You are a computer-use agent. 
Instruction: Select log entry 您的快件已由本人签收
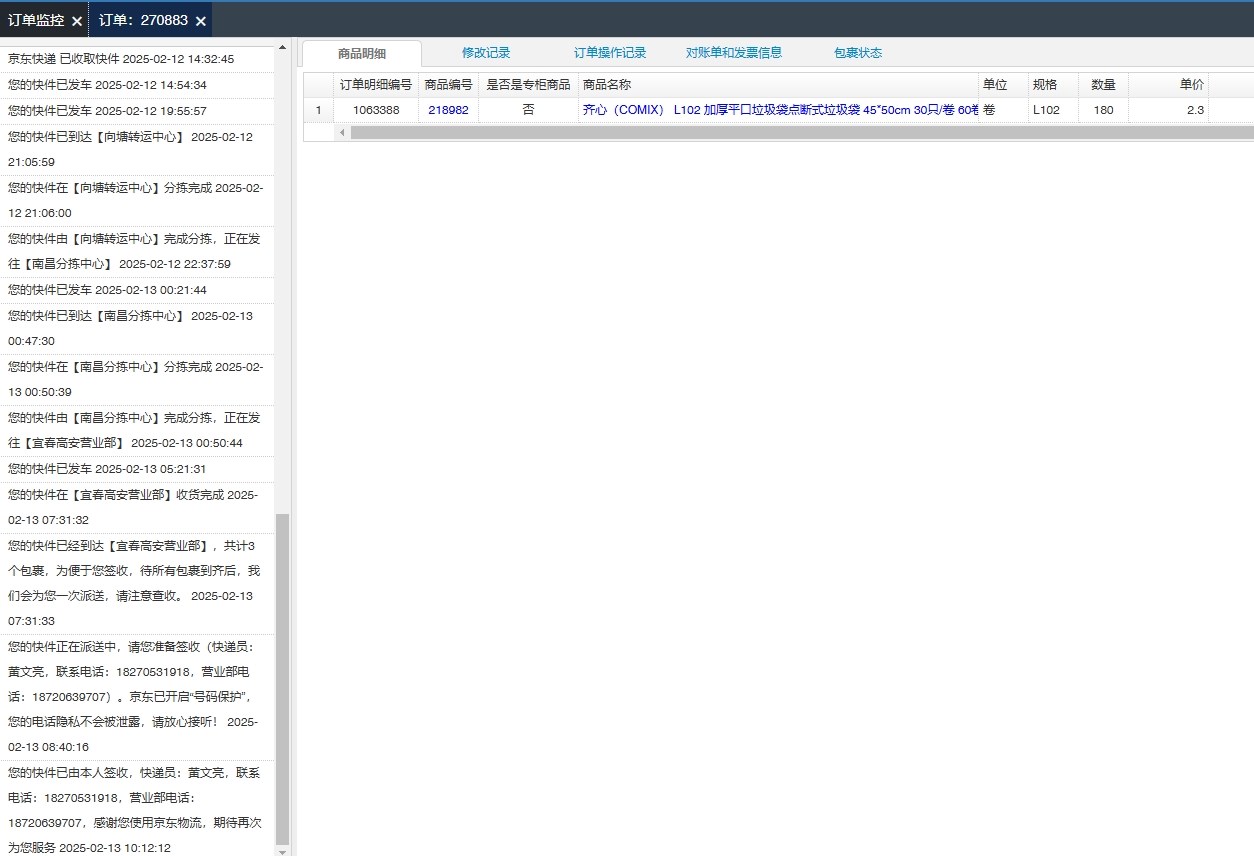(x=137, y=810)
